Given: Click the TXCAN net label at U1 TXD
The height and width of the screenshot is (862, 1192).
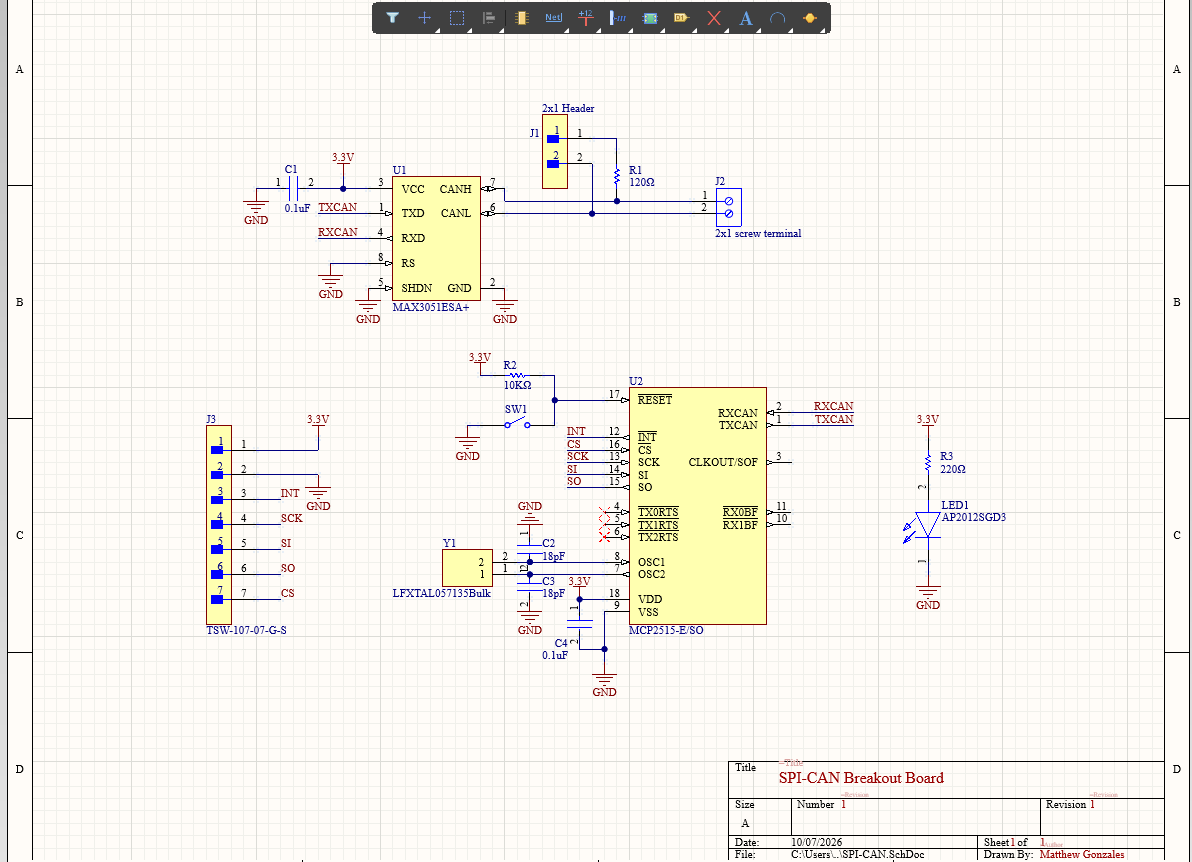Looking at the screenshot, I should pyautogui.click(x=338, y=208).
